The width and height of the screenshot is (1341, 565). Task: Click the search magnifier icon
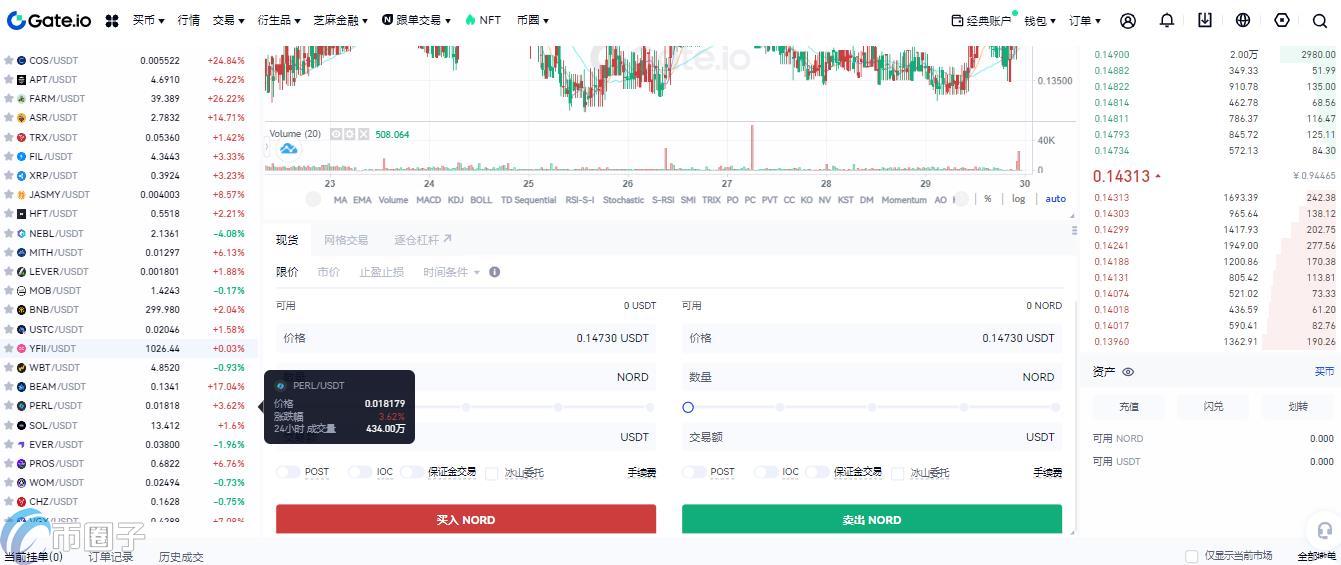(1319, 20)
